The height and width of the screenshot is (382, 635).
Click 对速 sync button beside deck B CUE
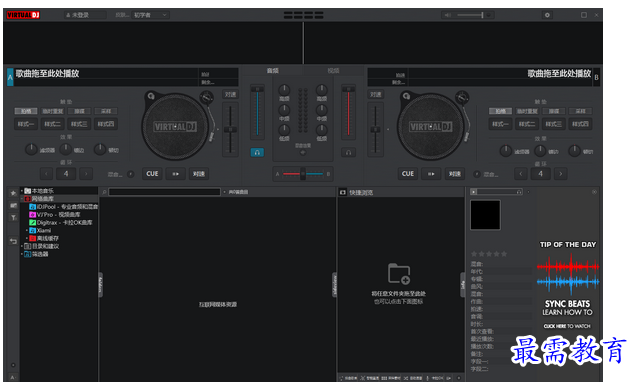point(454,174)
